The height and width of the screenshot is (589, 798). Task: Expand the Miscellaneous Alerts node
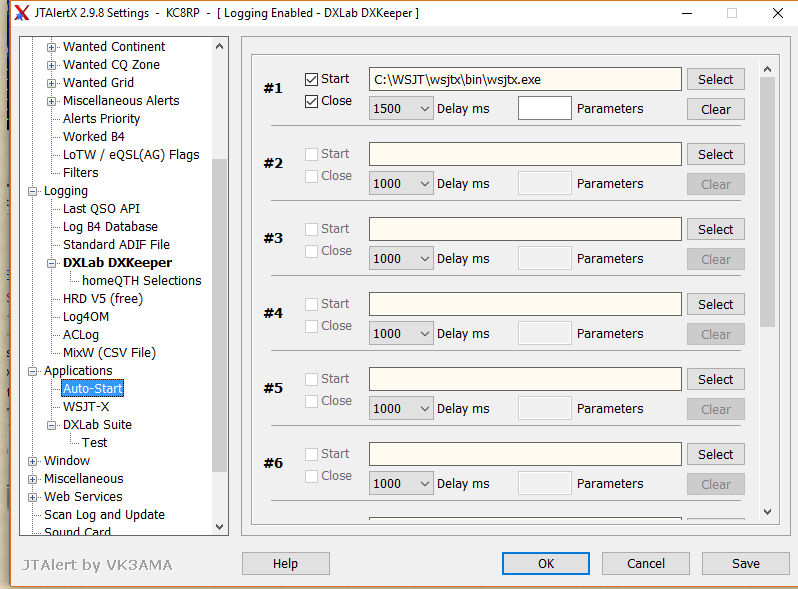point(51,101)
